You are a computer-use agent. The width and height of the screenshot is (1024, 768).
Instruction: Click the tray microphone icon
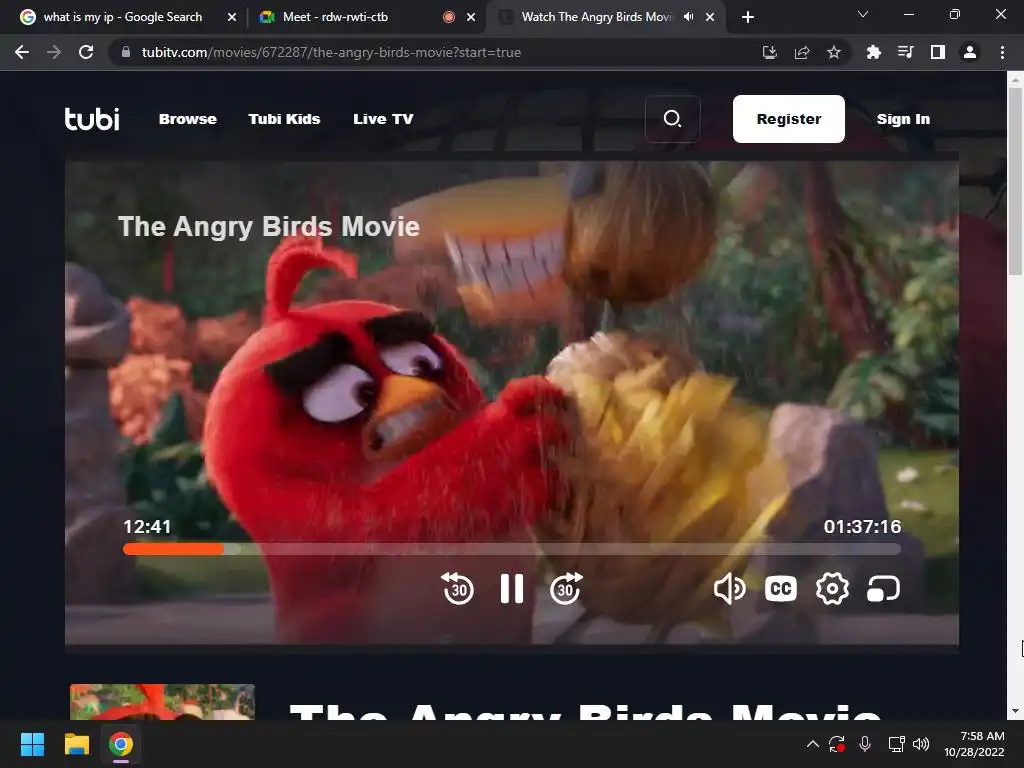[865, 744]
